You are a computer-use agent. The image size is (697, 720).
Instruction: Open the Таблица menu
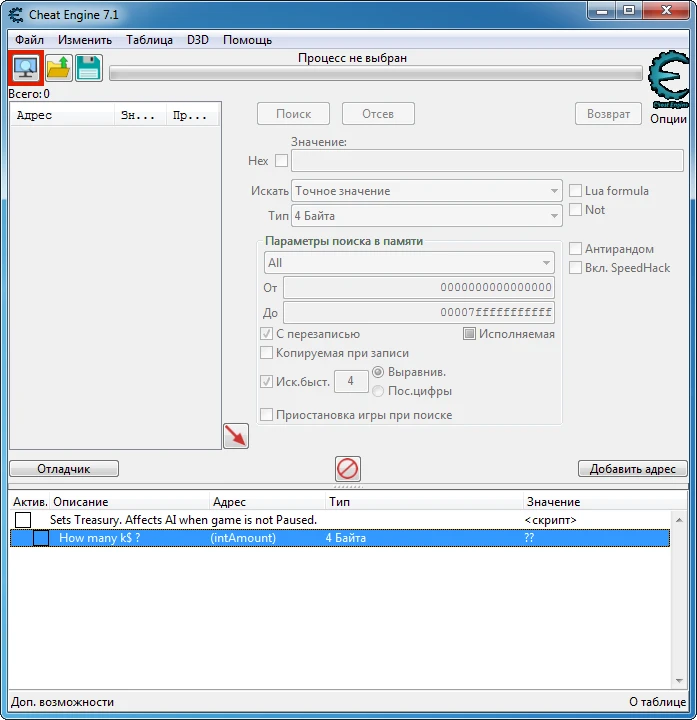149,40
